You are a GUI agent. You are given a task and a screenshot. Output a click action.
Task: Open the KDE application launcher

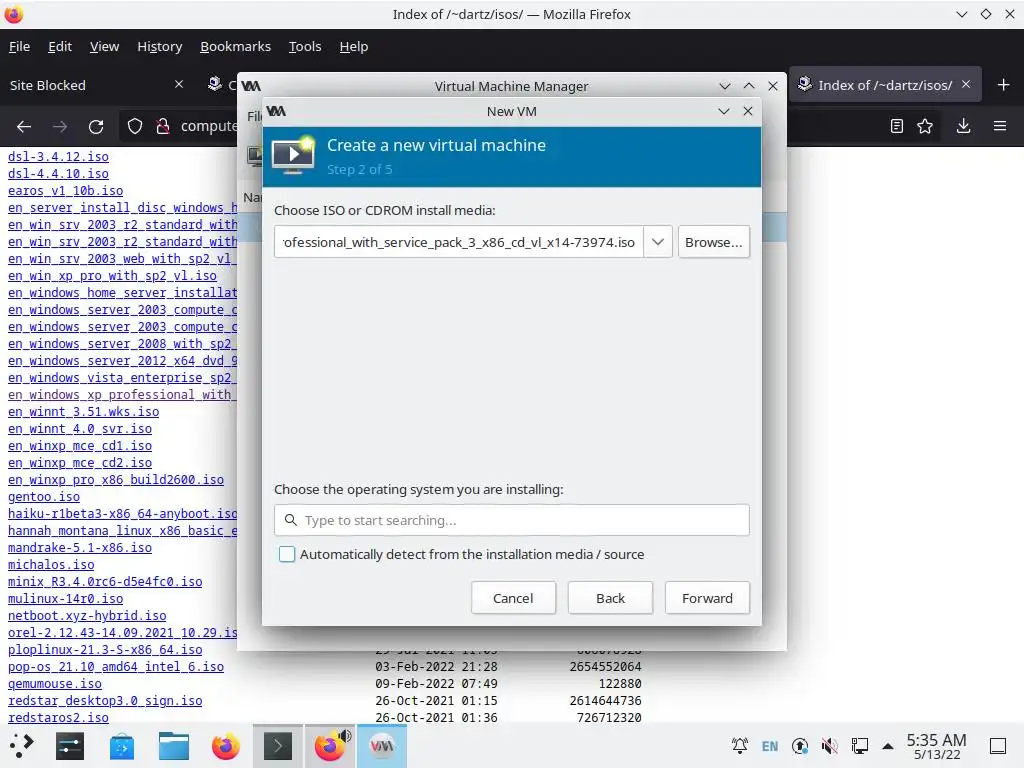[21, 746]
